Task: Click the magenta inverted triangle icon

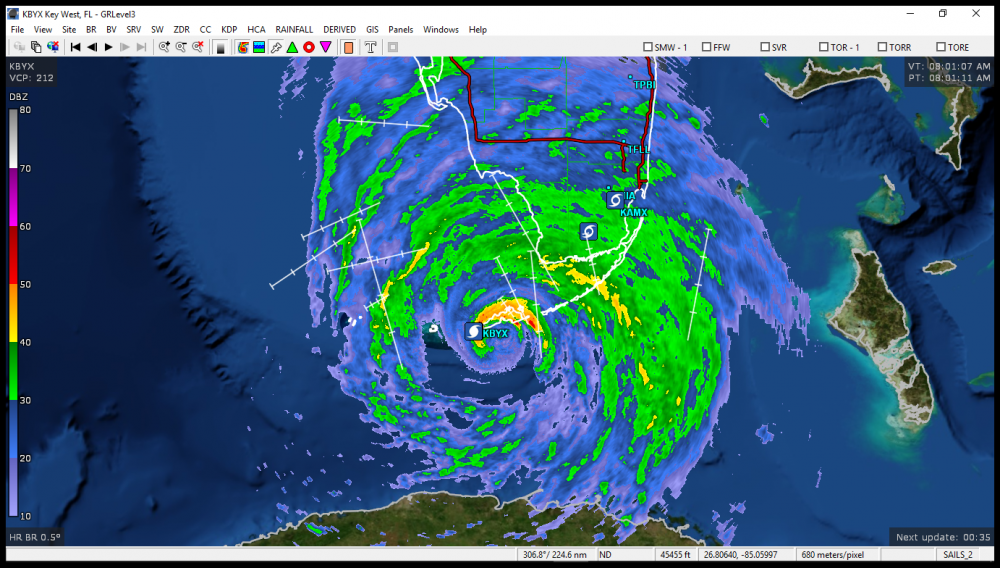Action: 326,47
